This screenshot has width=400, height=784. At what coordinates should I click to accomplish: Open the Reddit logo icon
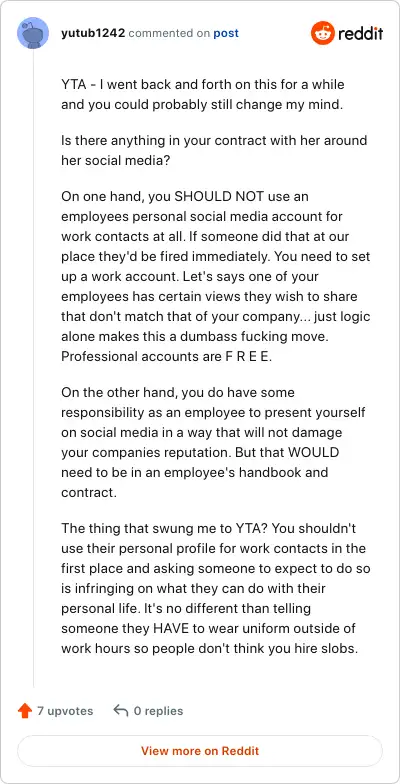coord(322,33)
